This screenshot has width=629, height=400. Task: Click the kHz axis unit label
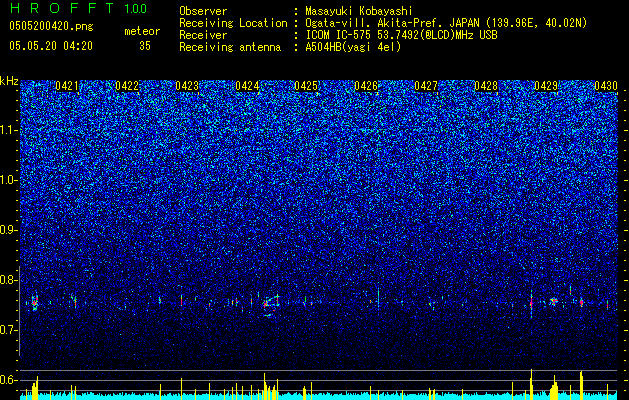click(9, 81)
